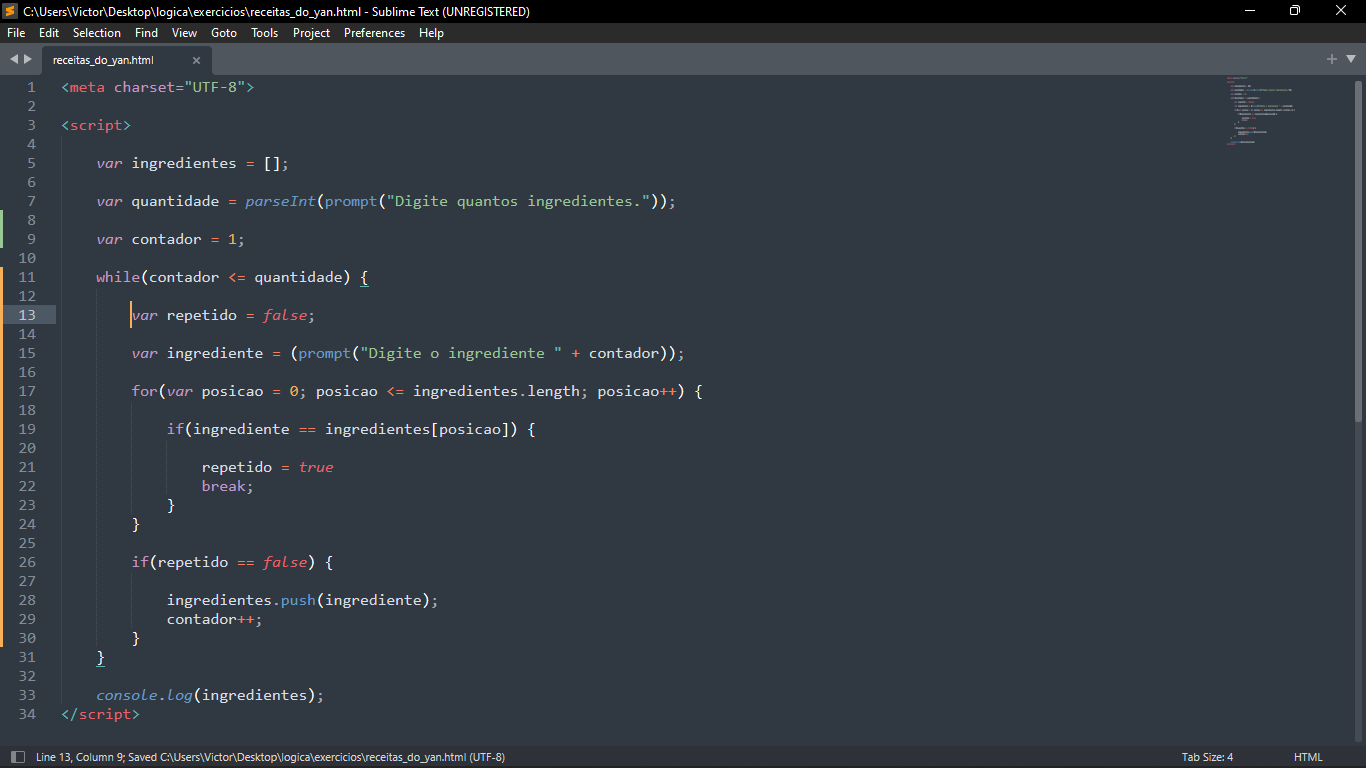1366x768 pixels.
Task: Click the 'push' method on line 28
Action: coord(298,600)
